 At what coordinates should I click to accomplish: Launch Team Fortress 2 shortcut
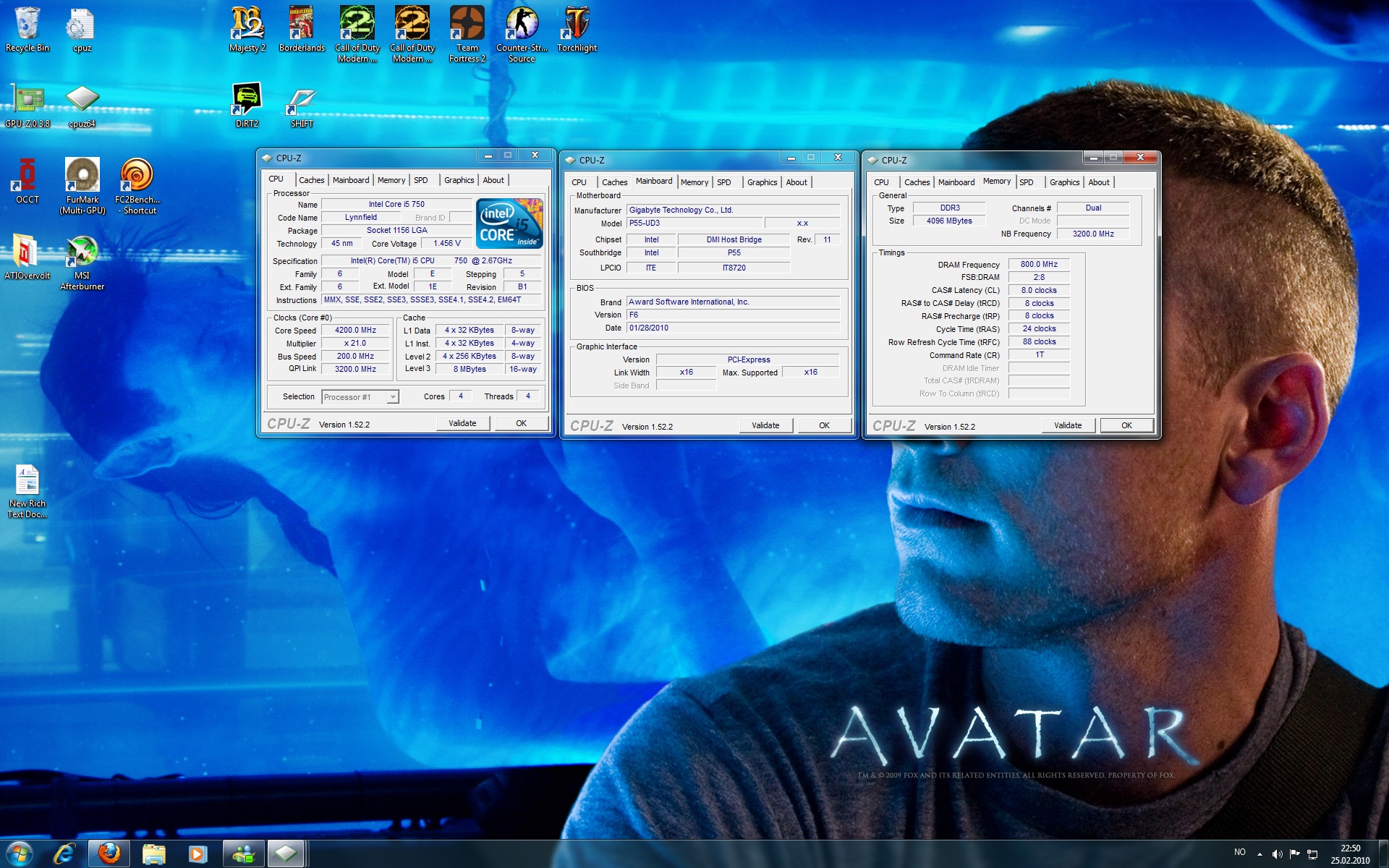(467, 34)
